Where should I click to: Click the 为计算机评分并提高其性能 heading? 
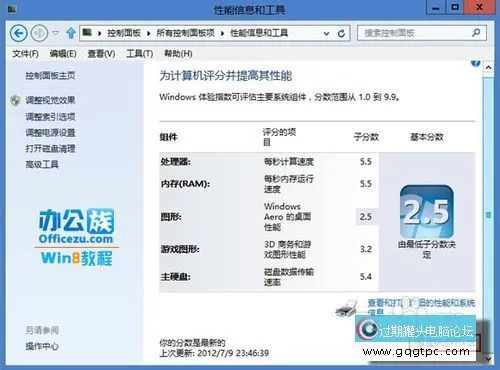(x=226, y=76)
